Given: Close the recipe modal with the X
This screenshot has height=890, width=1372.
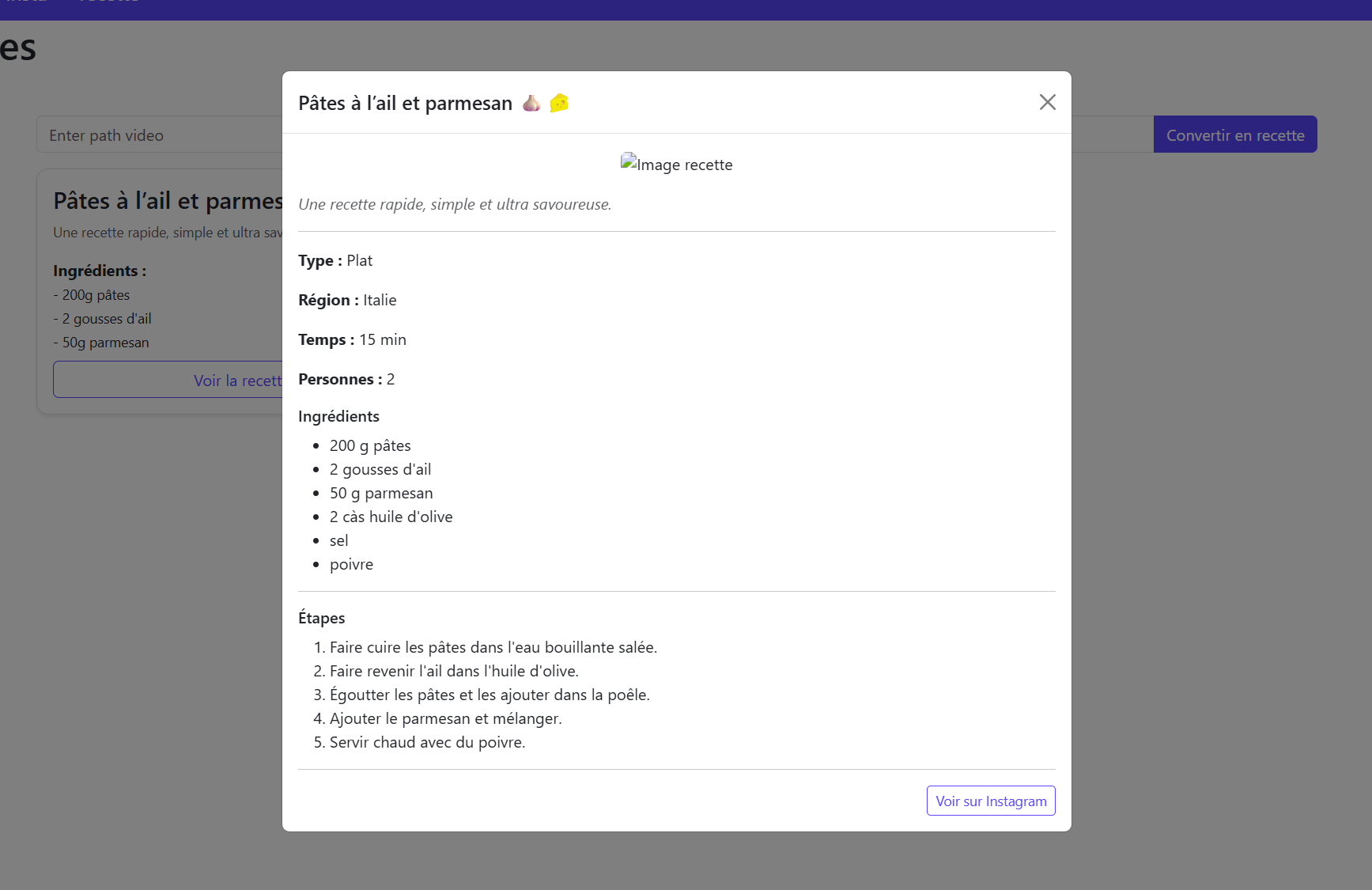Looking at the screenshot, I should 1047,102.
